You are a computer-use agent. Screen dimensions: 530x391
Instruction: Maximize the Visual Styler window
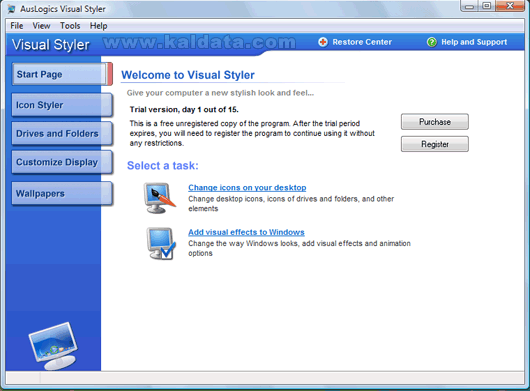[487, 6]
